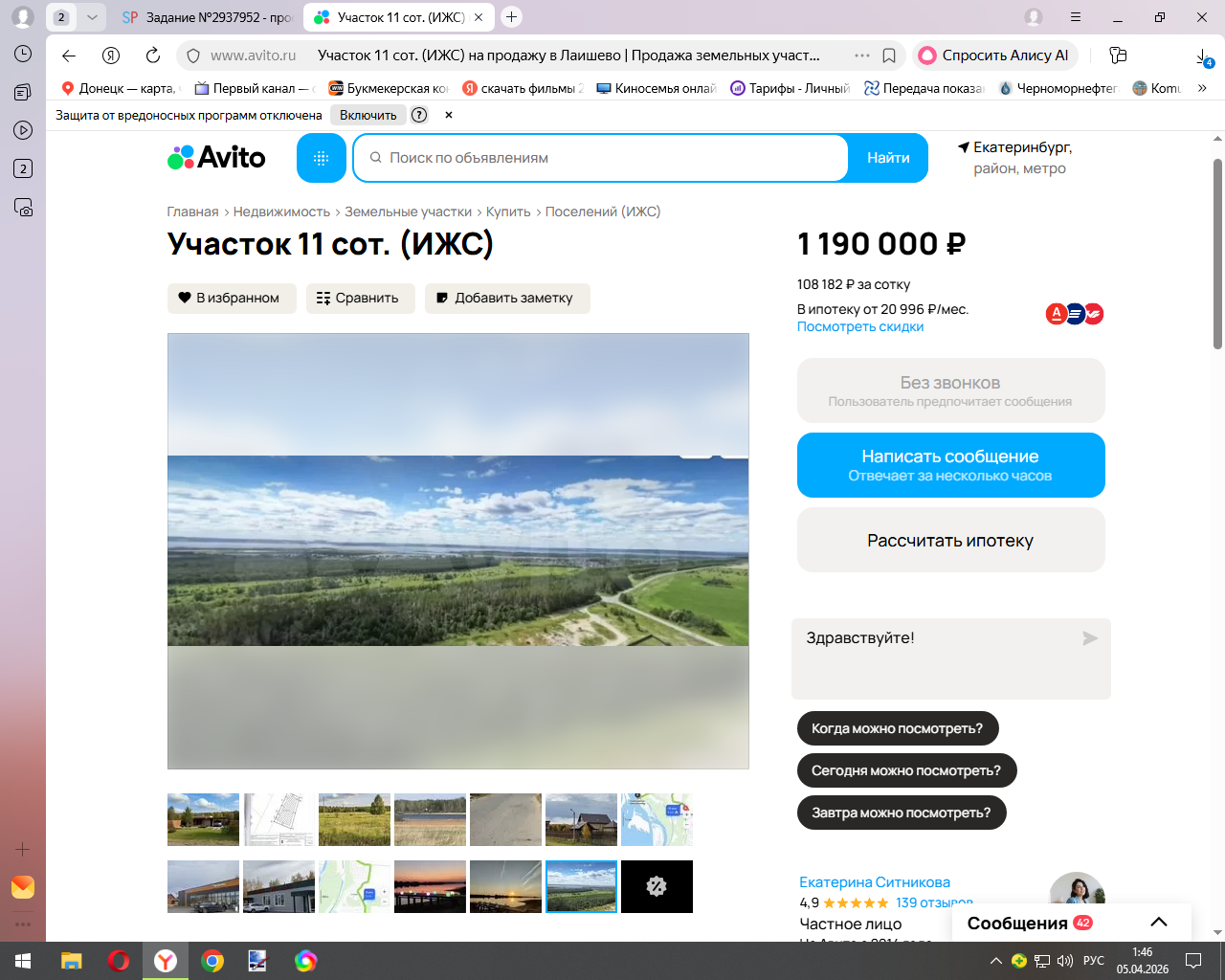Open the Windows Start menu

(x=23, y=961)
